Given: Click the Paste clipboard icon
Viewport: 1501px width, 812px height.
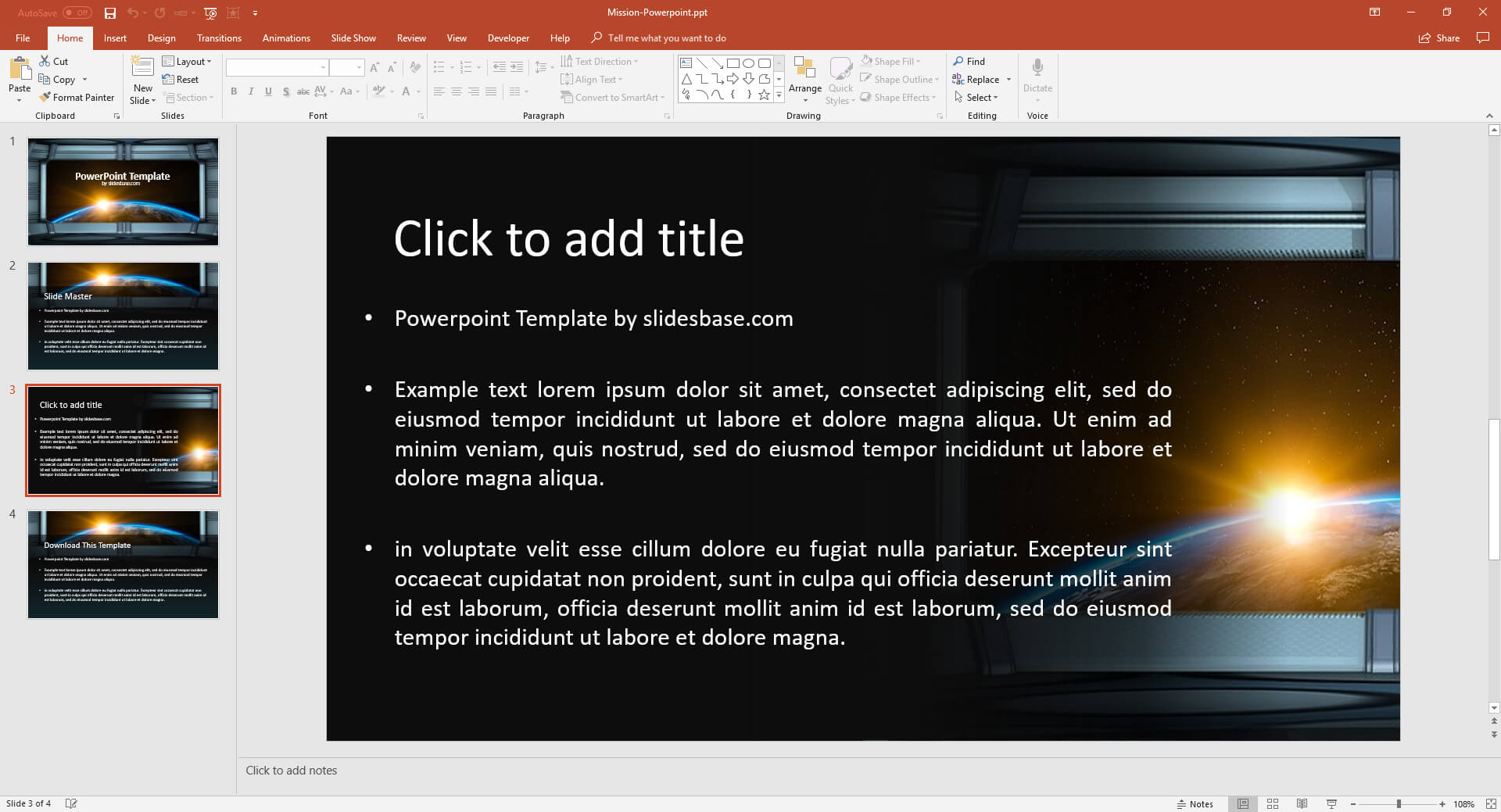Looking at the screenshot, I should 19,70.
